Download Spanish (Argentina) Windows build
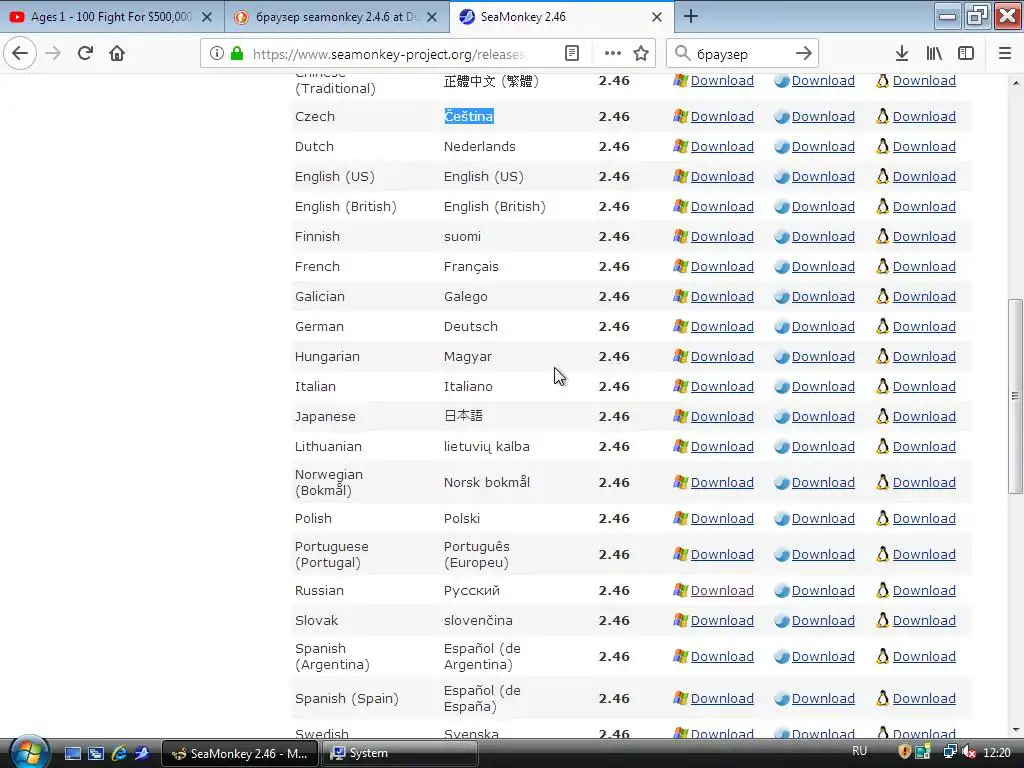Image resolution: width=1024 pixels, height=768 pixels. click(x=722, y=656)
